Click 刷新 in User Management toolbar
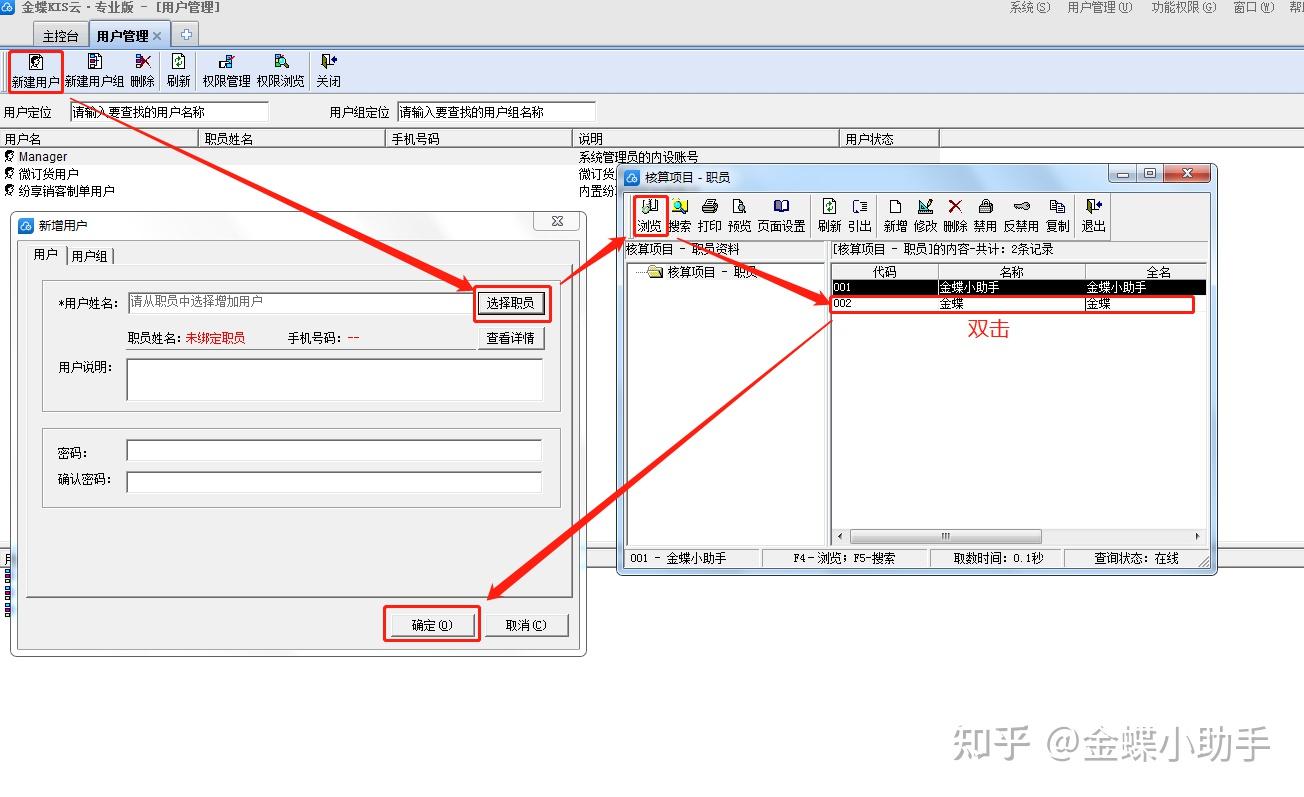 click(x=178, y=71)
